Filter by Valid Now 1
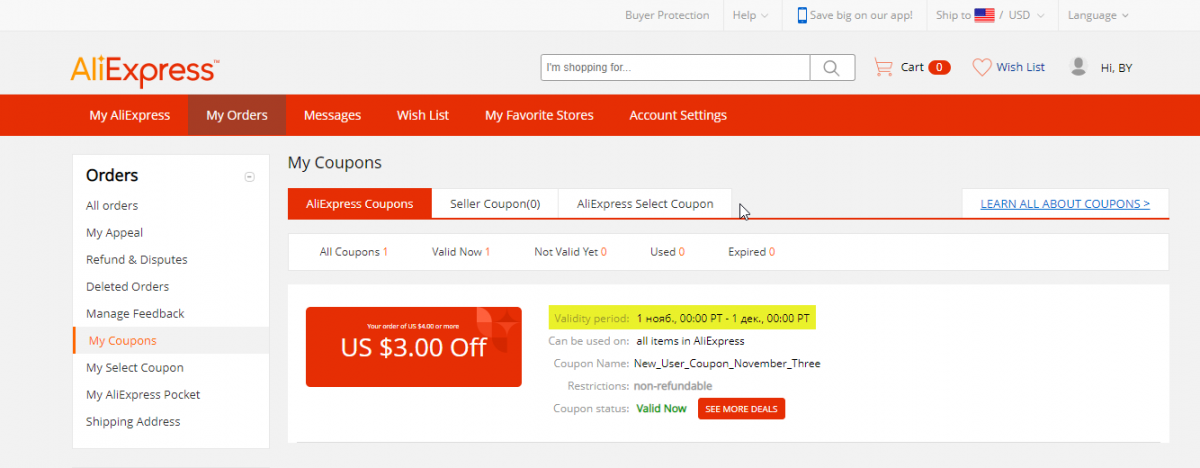Screen dimensions: 1200x468 click(461, 252)
